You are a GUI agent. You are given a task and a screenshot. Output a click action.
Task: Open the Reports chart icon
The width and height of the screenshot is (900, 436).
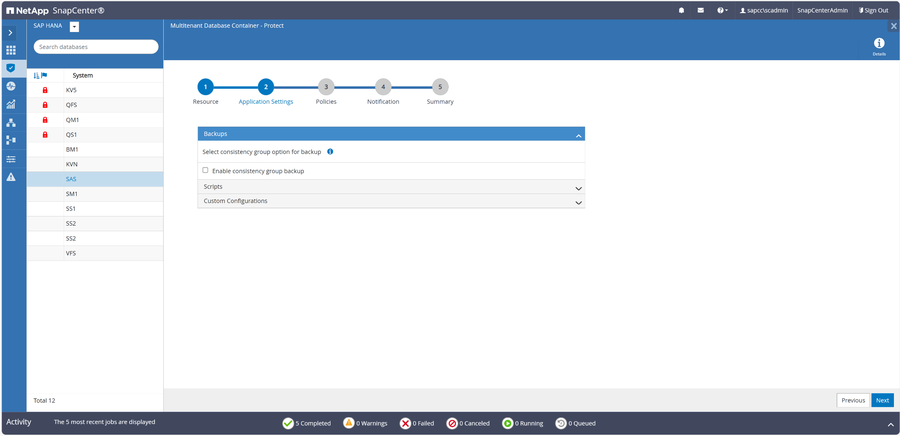(x=11, y=104)
